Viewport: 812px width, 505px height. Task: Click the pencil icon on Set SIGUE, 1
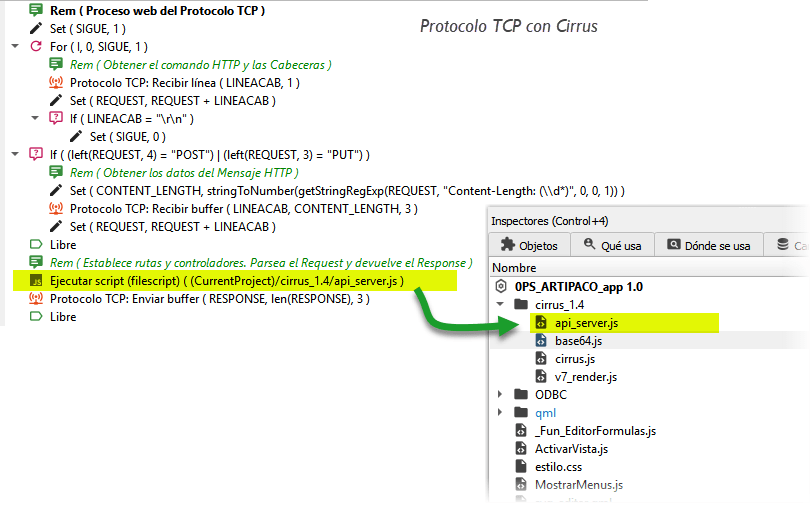[x=36, y=29]
